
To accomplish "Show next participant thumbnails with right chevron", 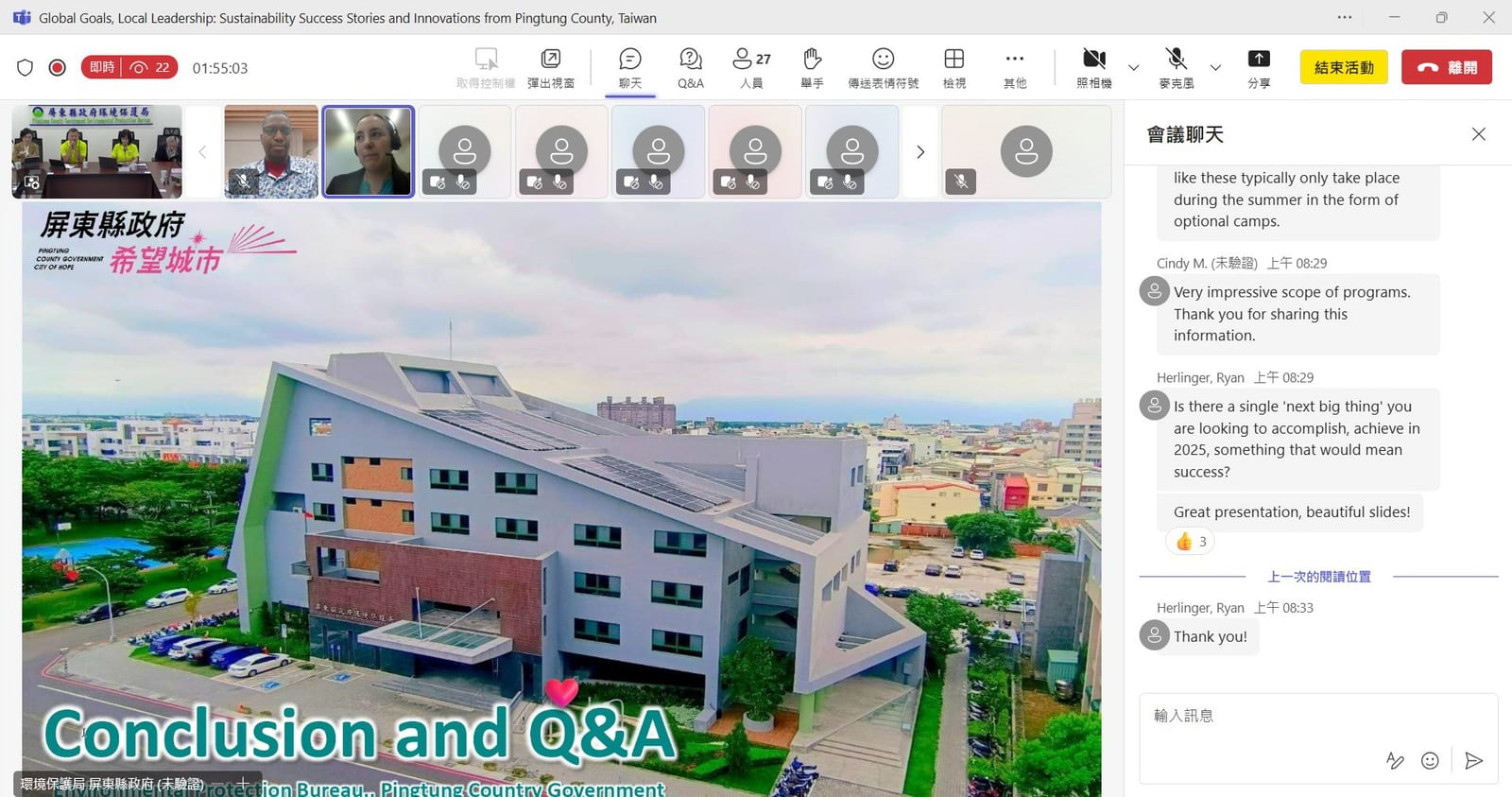I will tap(919, 151).
